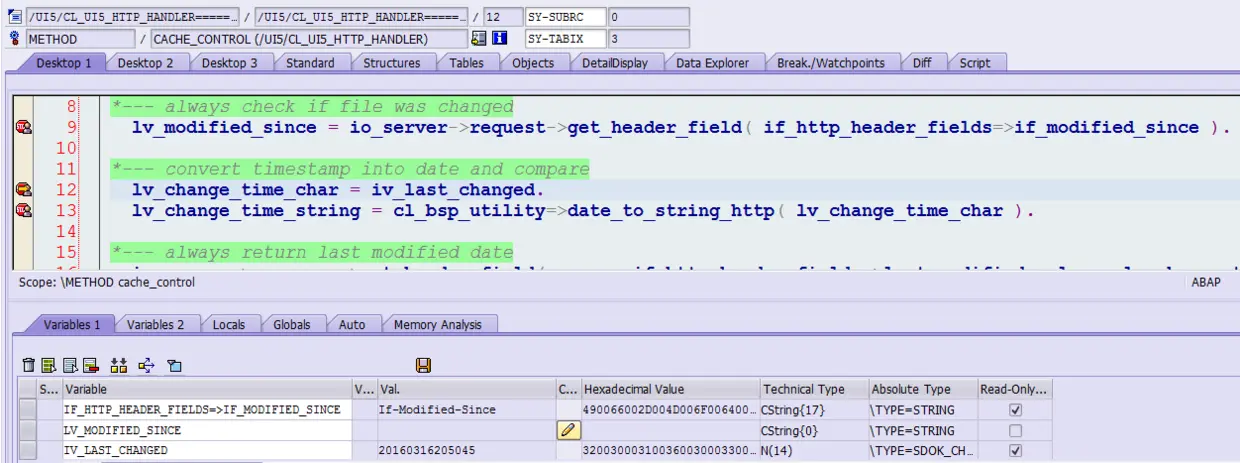Click the first green list icon after the trash
This screenshot has width=1240, height=463.
point(48,366)
